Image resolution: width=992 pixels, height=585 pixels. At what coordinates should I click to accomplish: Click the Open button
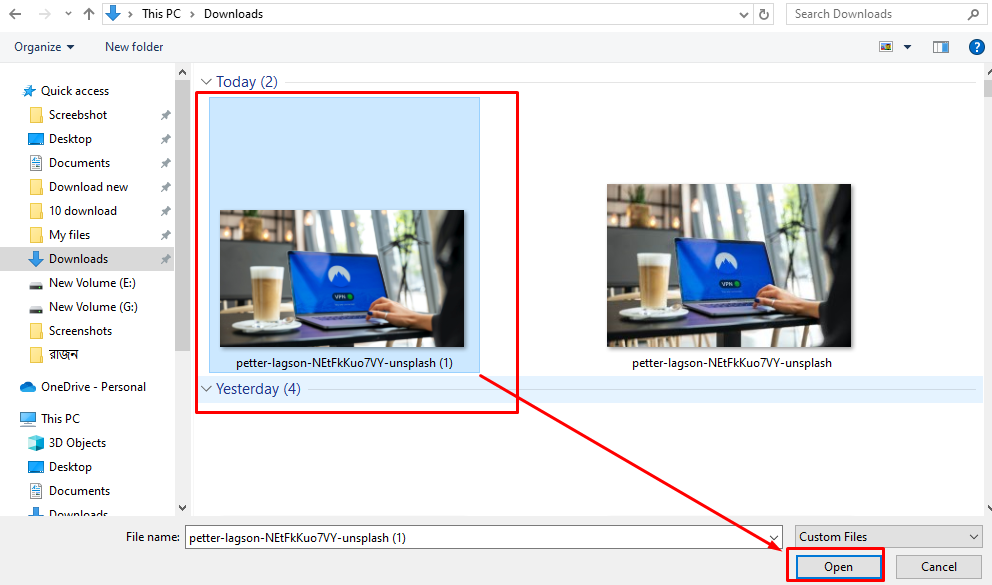point(838,567)
